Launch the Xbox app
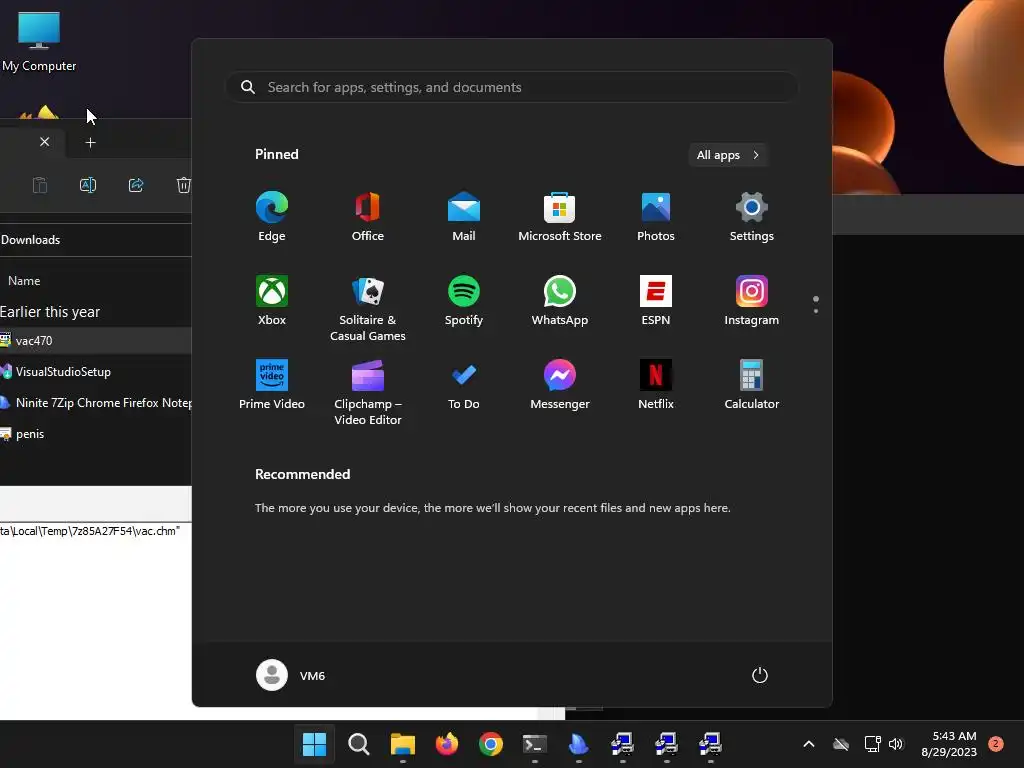 click(272, 300)
